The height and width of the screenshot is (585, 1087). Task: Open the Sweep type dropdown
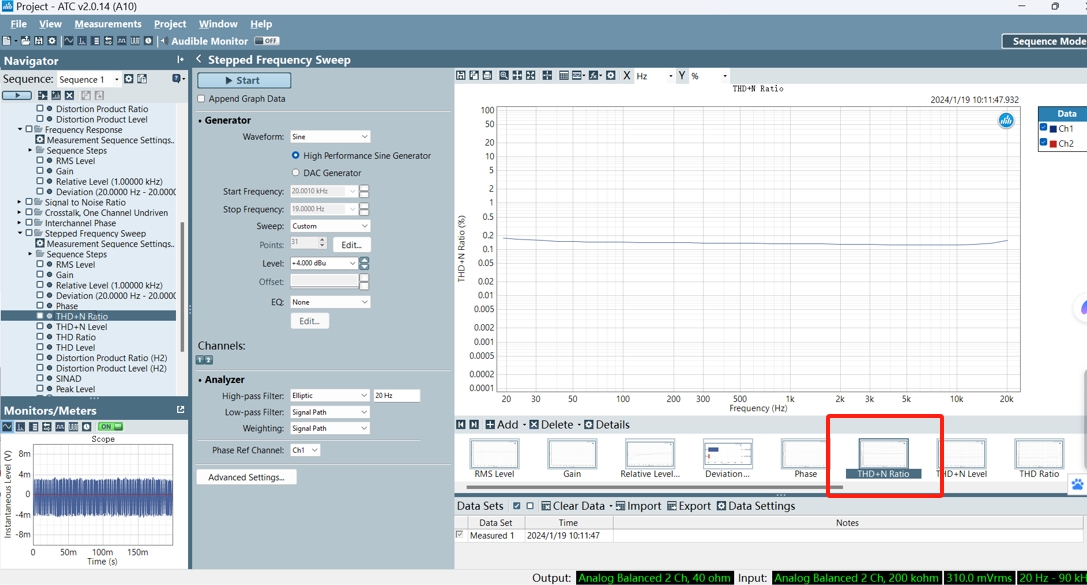[x=330, y=226]
